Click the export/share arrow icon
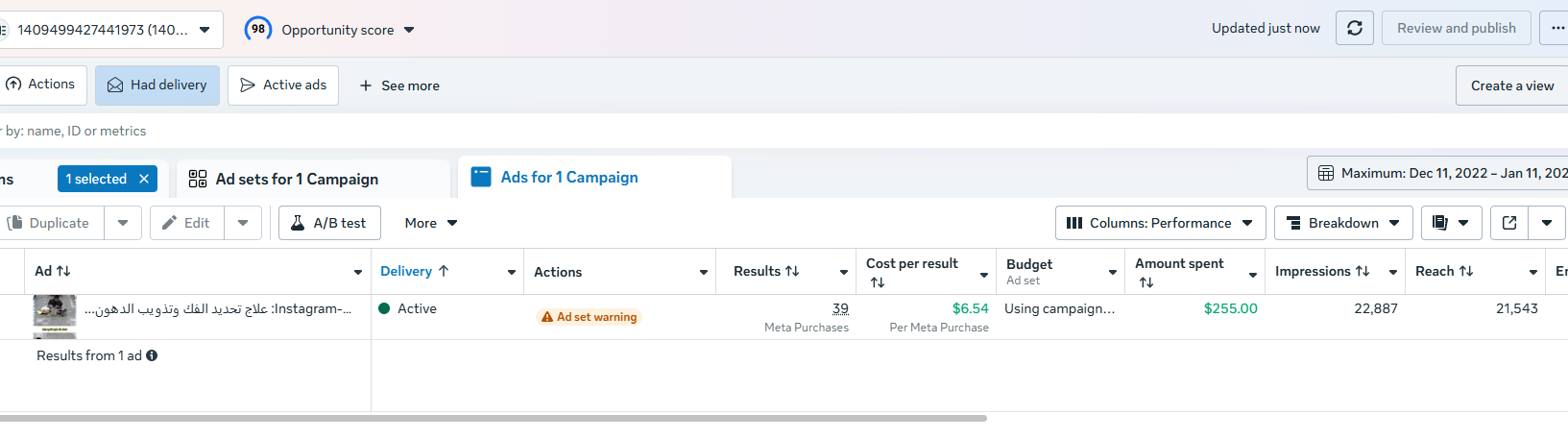This screenshot has width=1568, height=439. pyautogui.click(x=1509, y=223)
